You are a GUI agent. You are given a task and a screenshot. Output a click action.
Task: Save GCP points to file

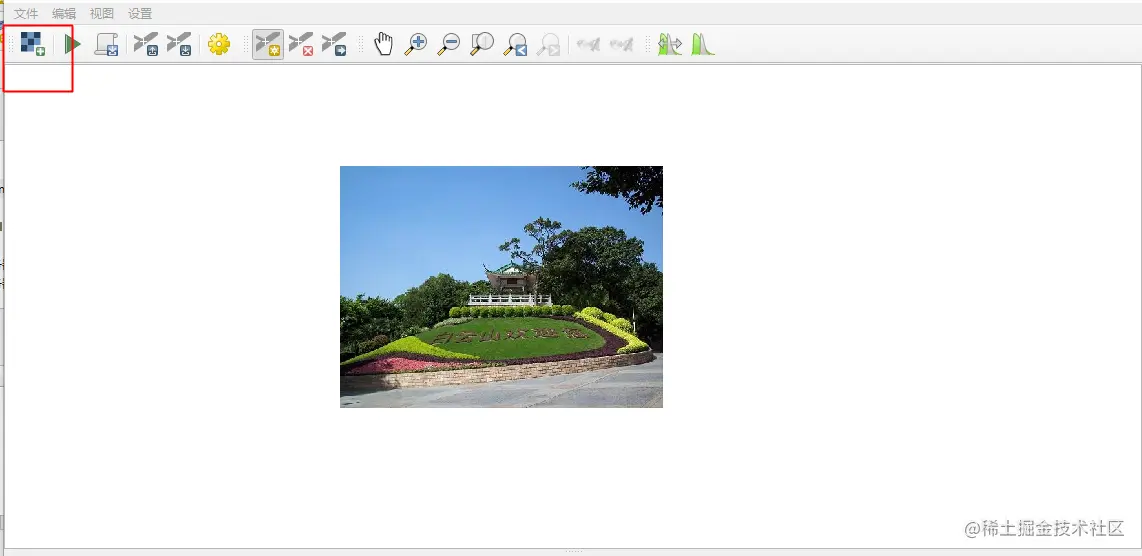pos(179,44)
